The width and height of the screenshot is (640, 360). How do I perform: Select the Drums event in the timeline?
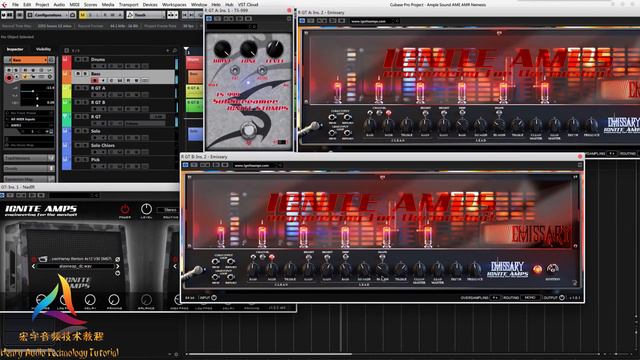pos(194,62)
